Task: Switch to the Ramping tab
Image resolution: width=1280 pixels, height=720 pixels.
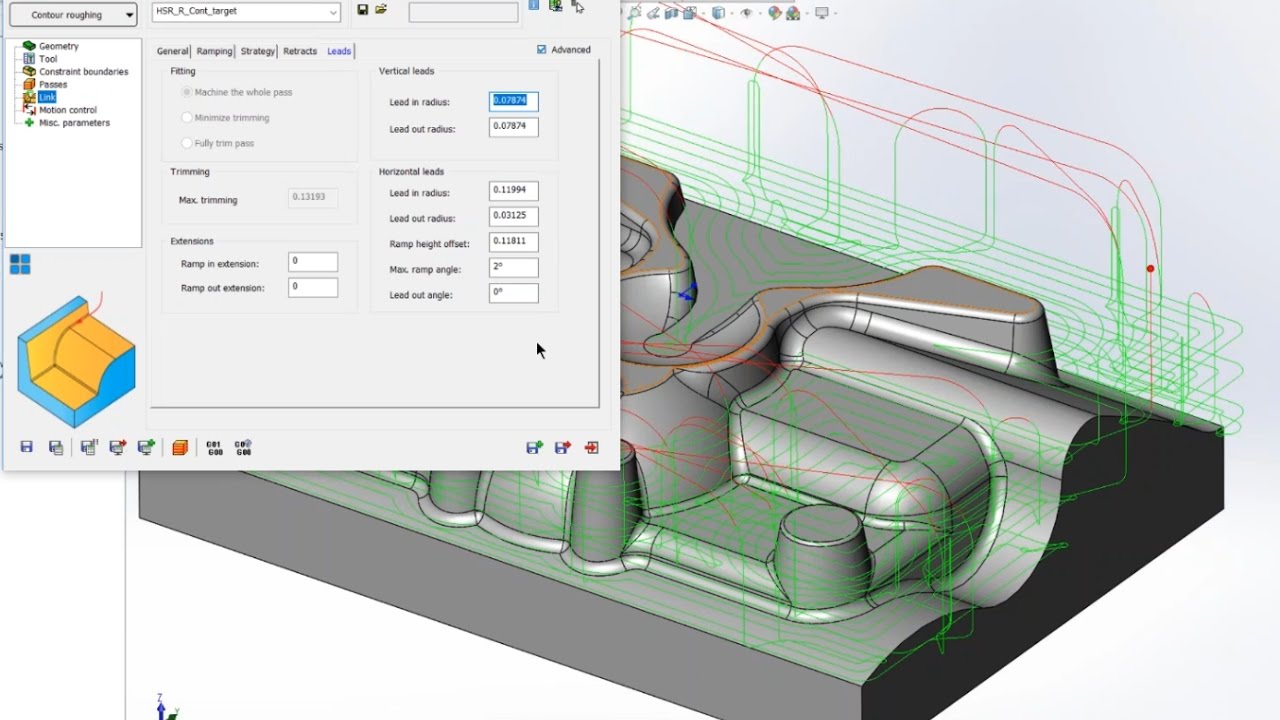Action: click(214, 51)
